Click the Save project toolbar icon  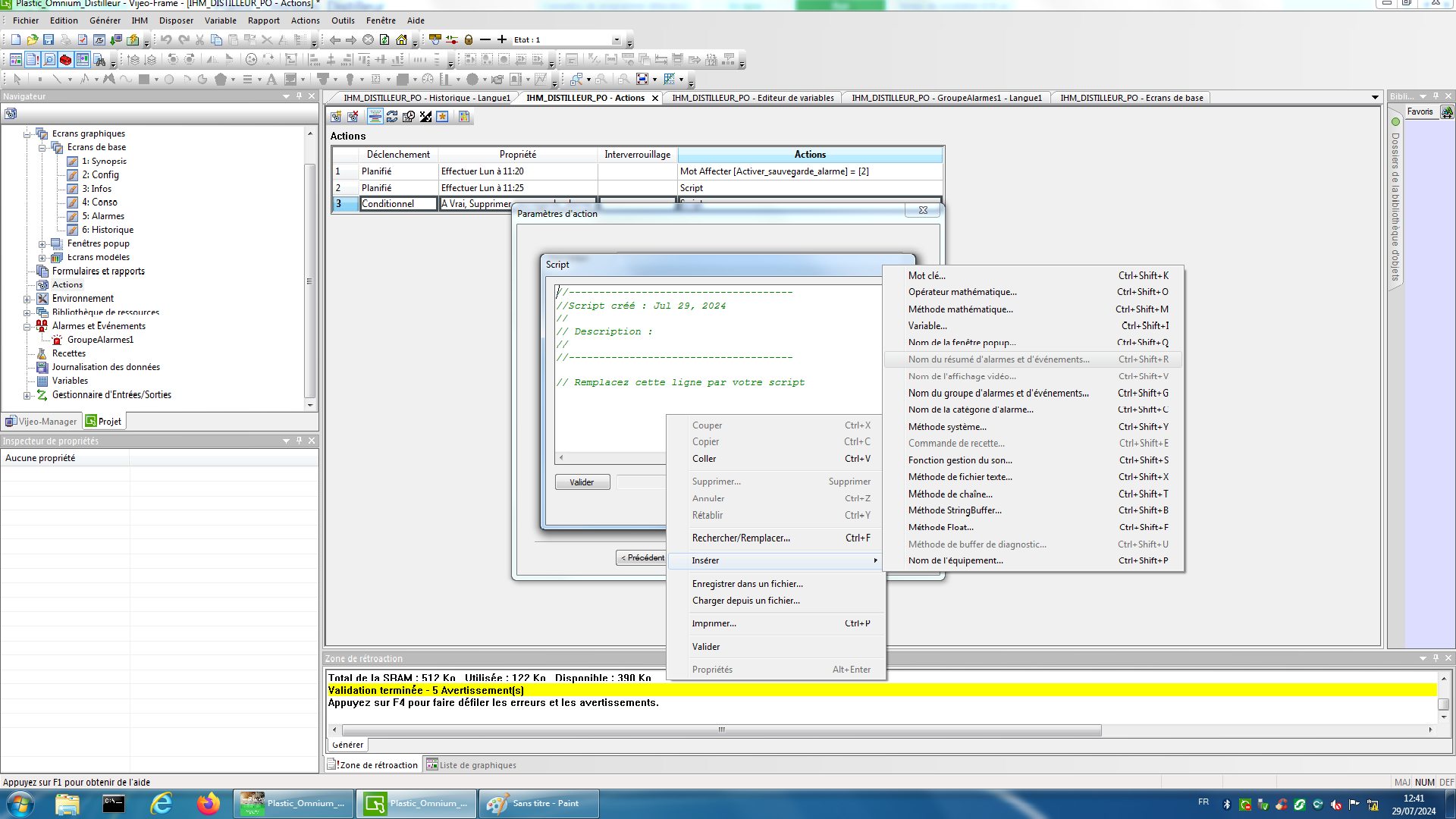[x=49, y=40]
